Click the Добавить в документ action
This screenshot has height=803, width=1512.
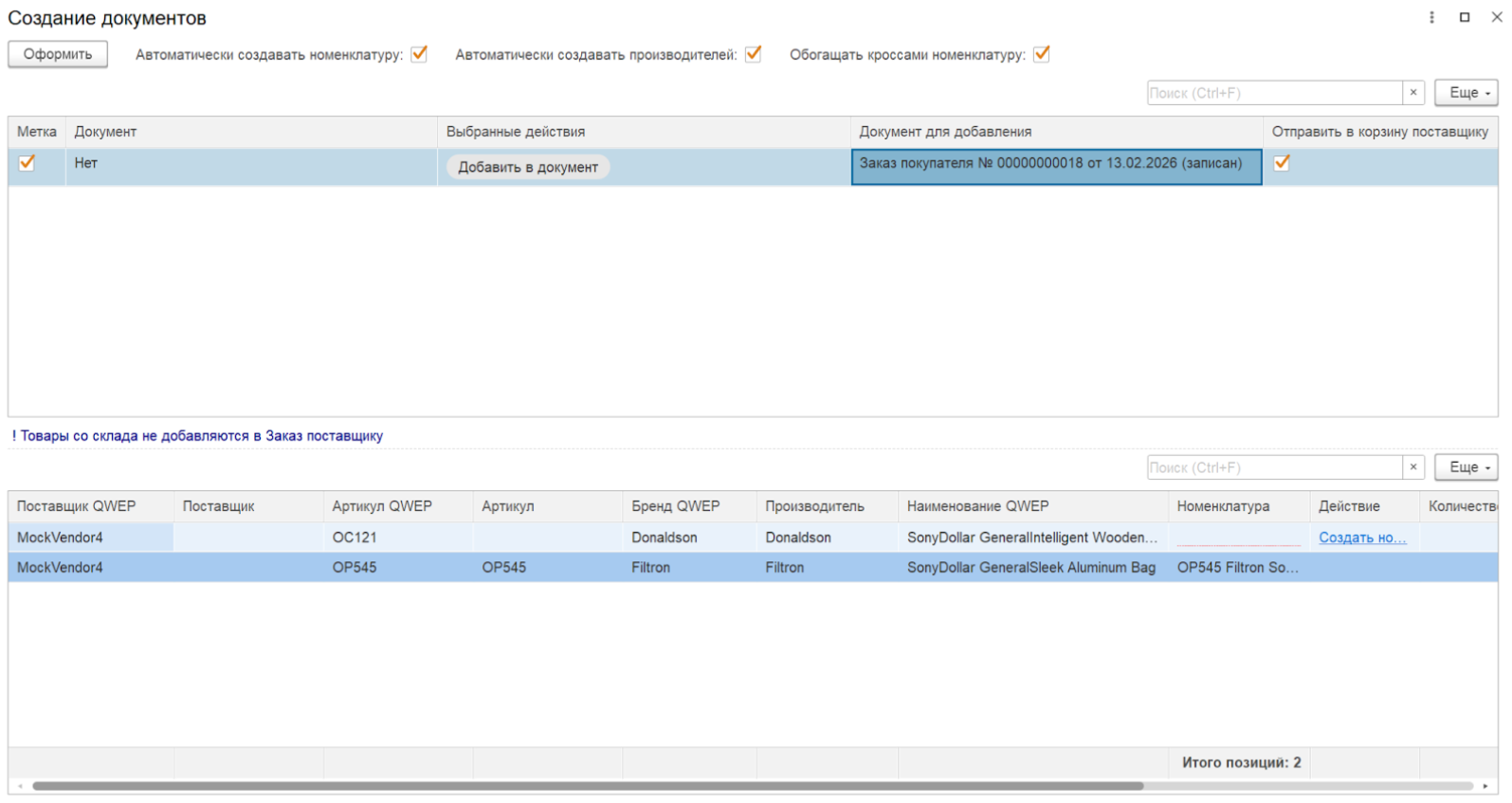tap(528, 167)
